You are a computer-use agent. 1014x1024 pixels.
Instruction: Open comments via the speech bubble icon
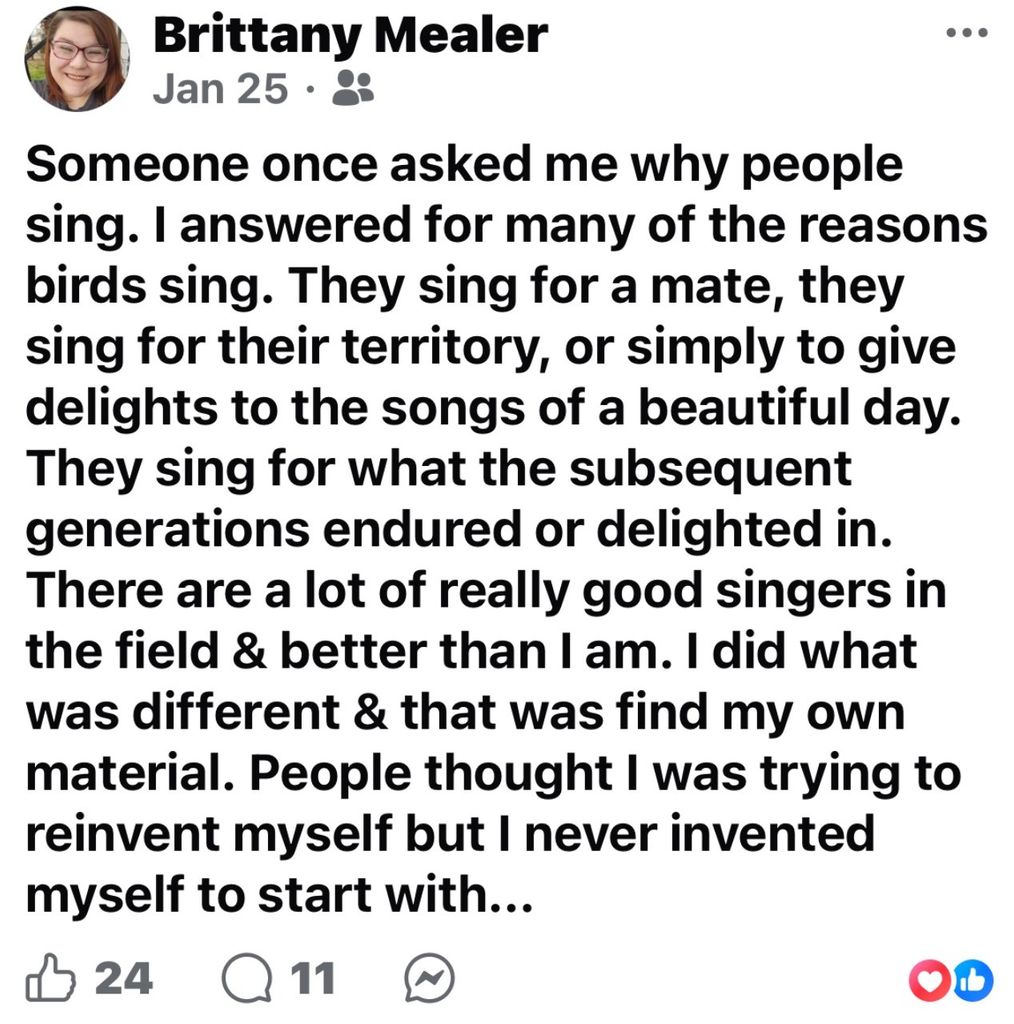243,979
